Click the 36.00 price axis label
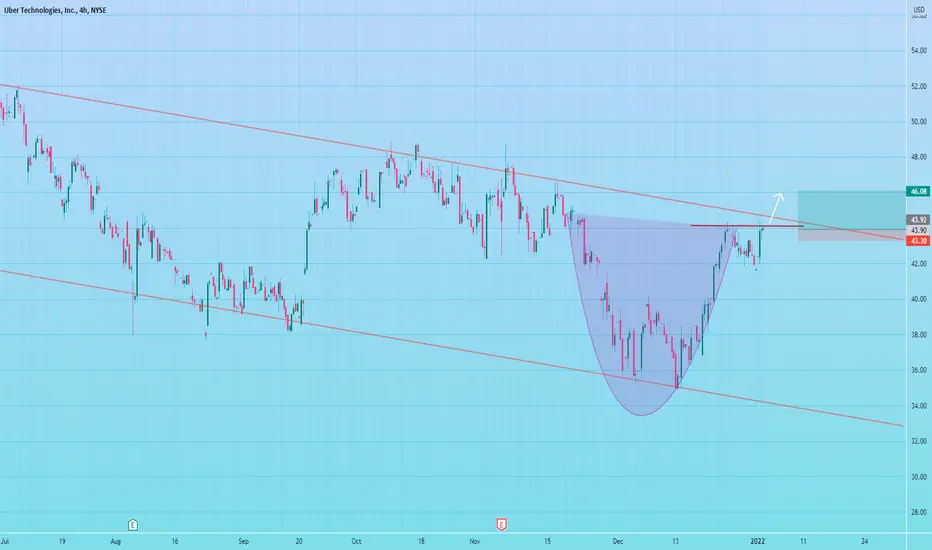The height and width of the screenshot is (550, 932). (918, 370)
